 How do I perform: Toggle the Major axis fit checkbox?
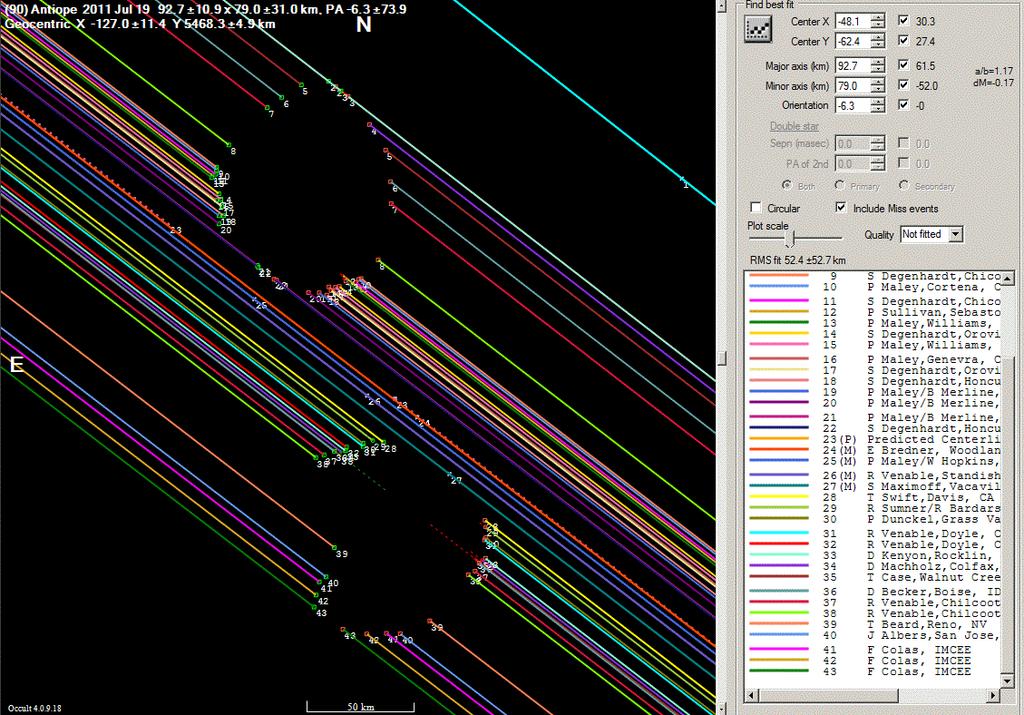(903, 65)
